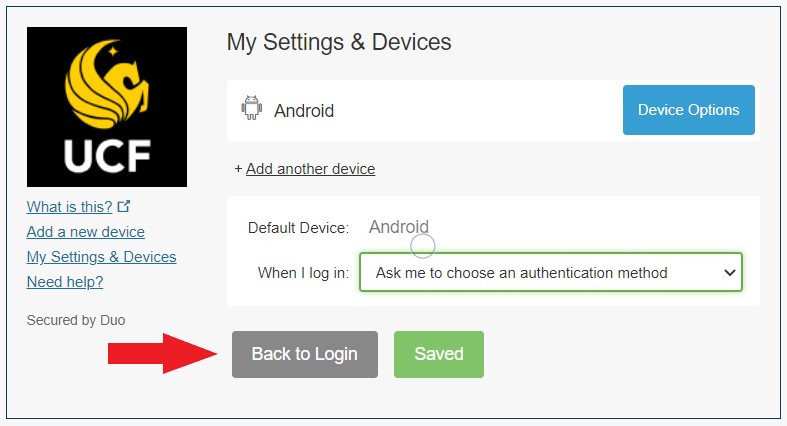The image size is (787, 426).
Task: Open the Device Options button for Android
Action: point(689,110)
